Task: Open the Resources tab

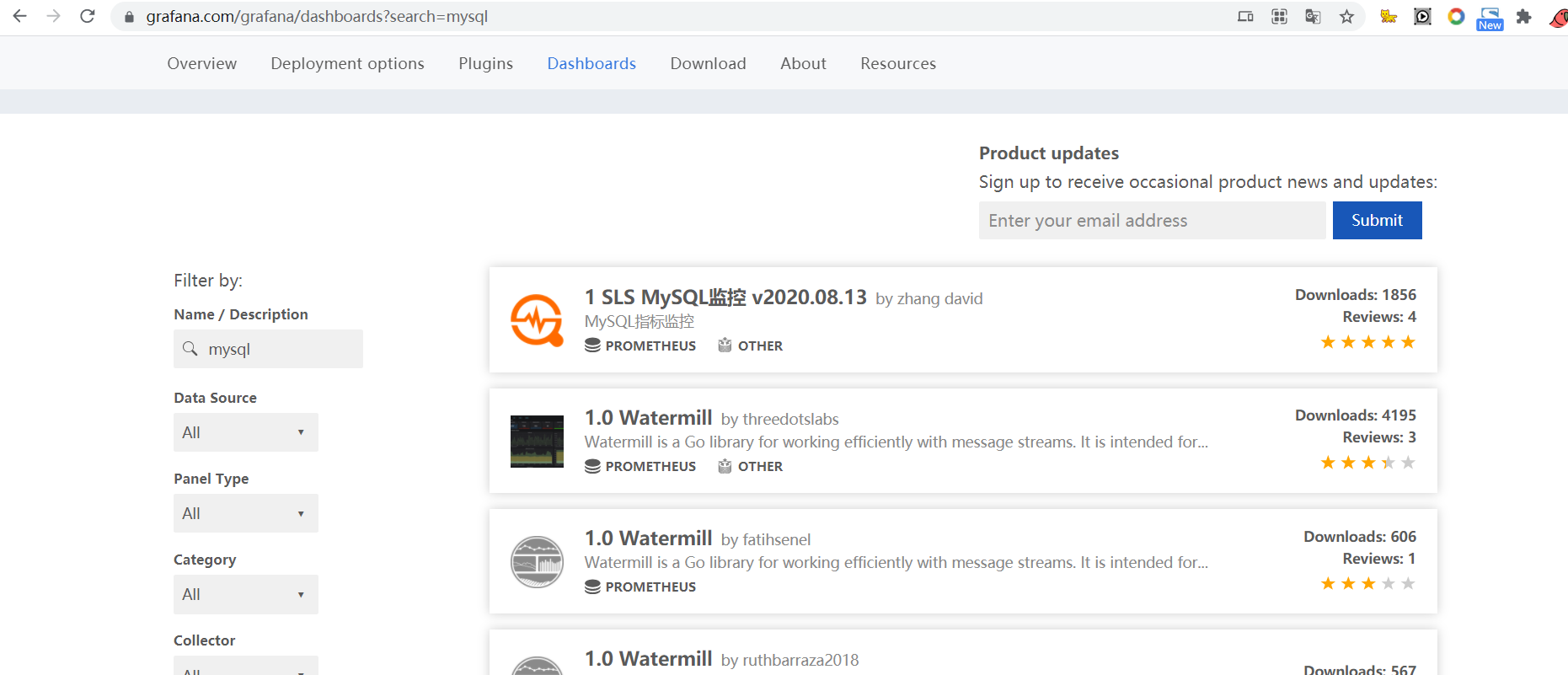Action: (x=898, y=63)
